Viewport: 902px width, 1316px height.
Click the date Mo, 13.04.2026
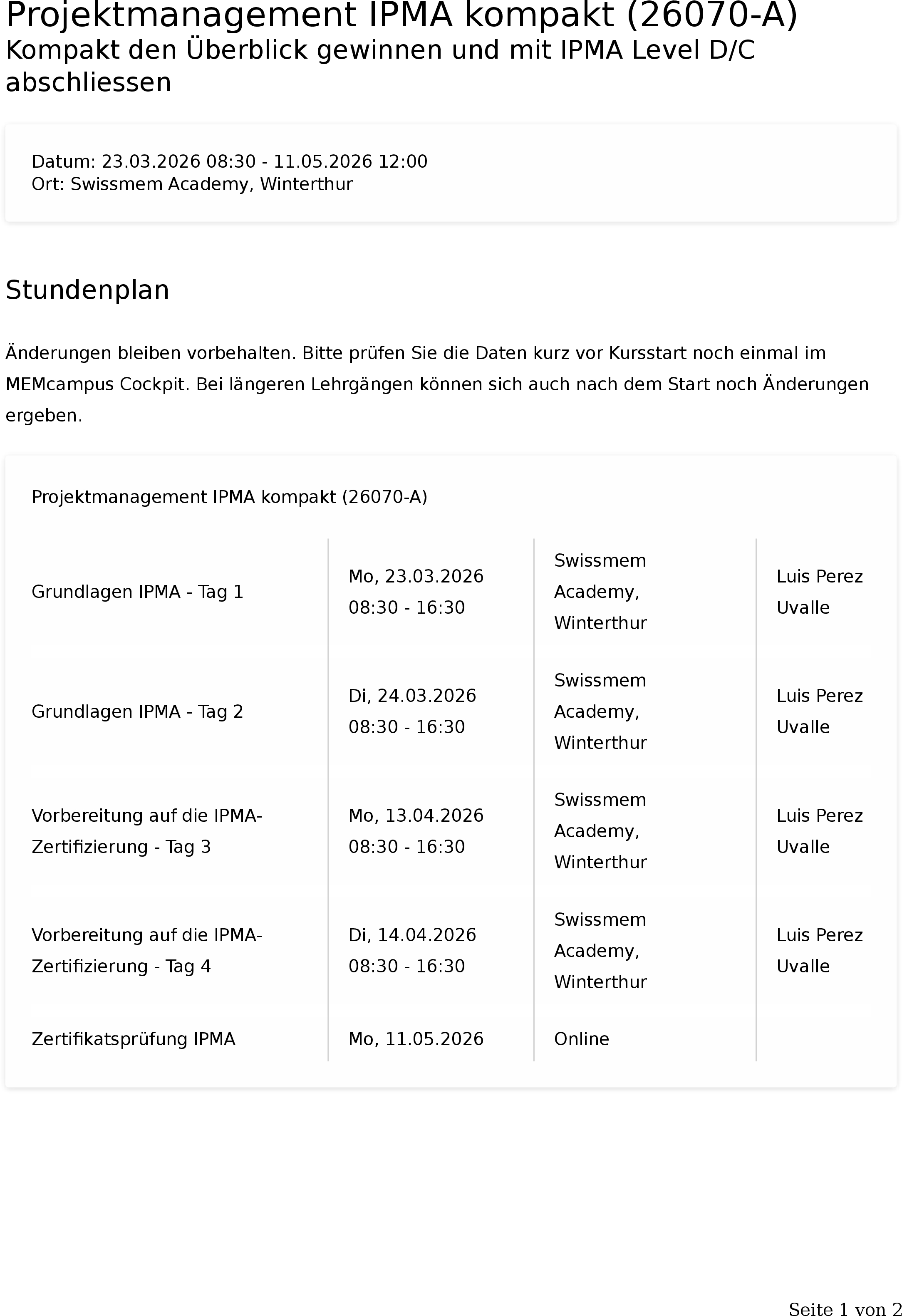tap(416, 815)
